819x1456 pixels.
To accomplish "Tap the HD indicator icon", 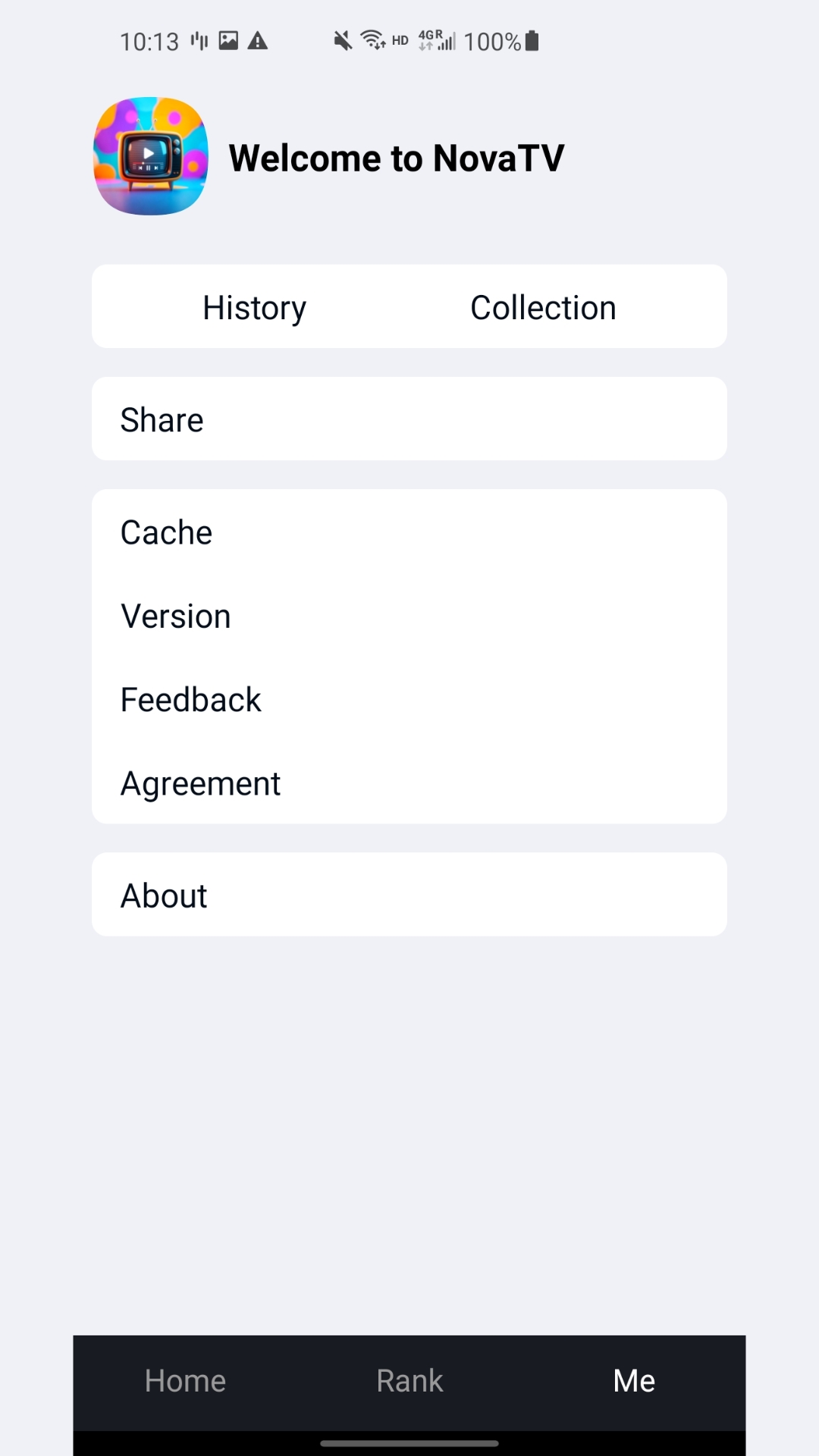I will pyautogui.click(x=400, y=41).
